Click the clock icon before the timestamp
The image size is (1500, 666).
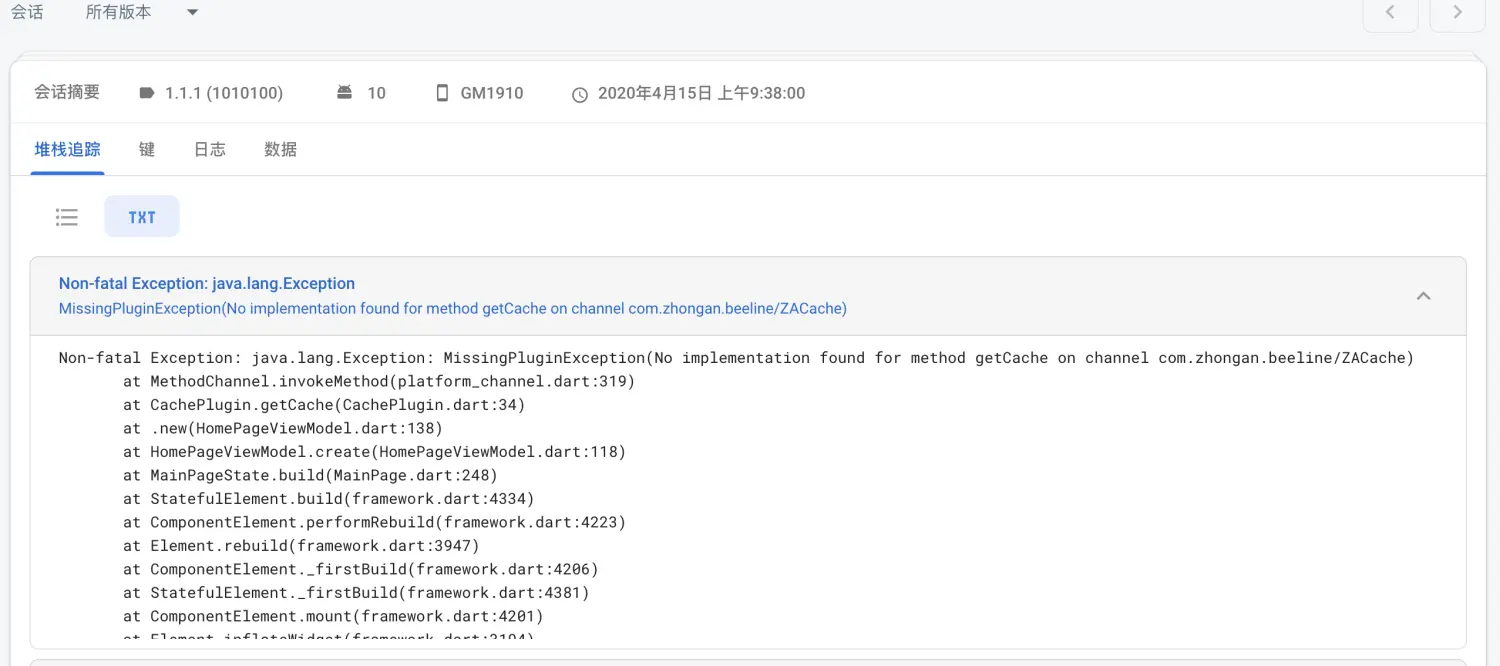tap(580, 94)
